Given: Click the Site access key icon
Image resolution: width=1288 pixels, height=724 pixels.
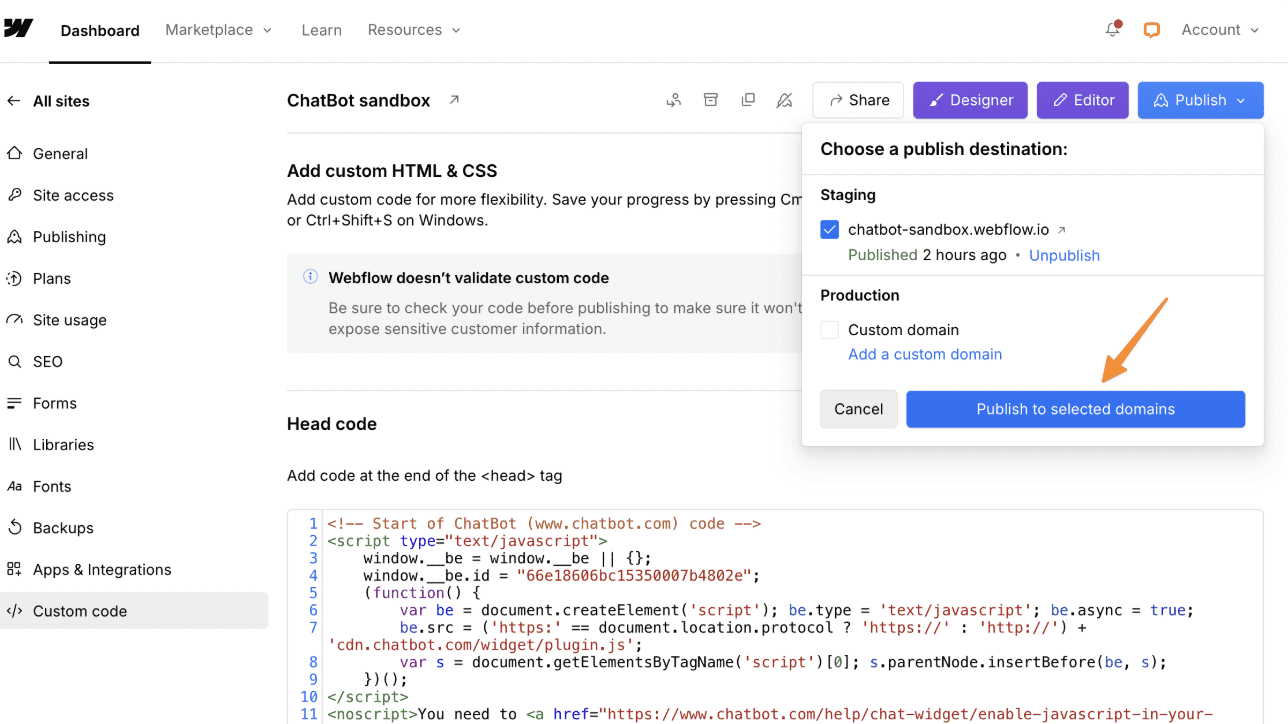Looking at the screenshot, I should [x=14, y=195].
